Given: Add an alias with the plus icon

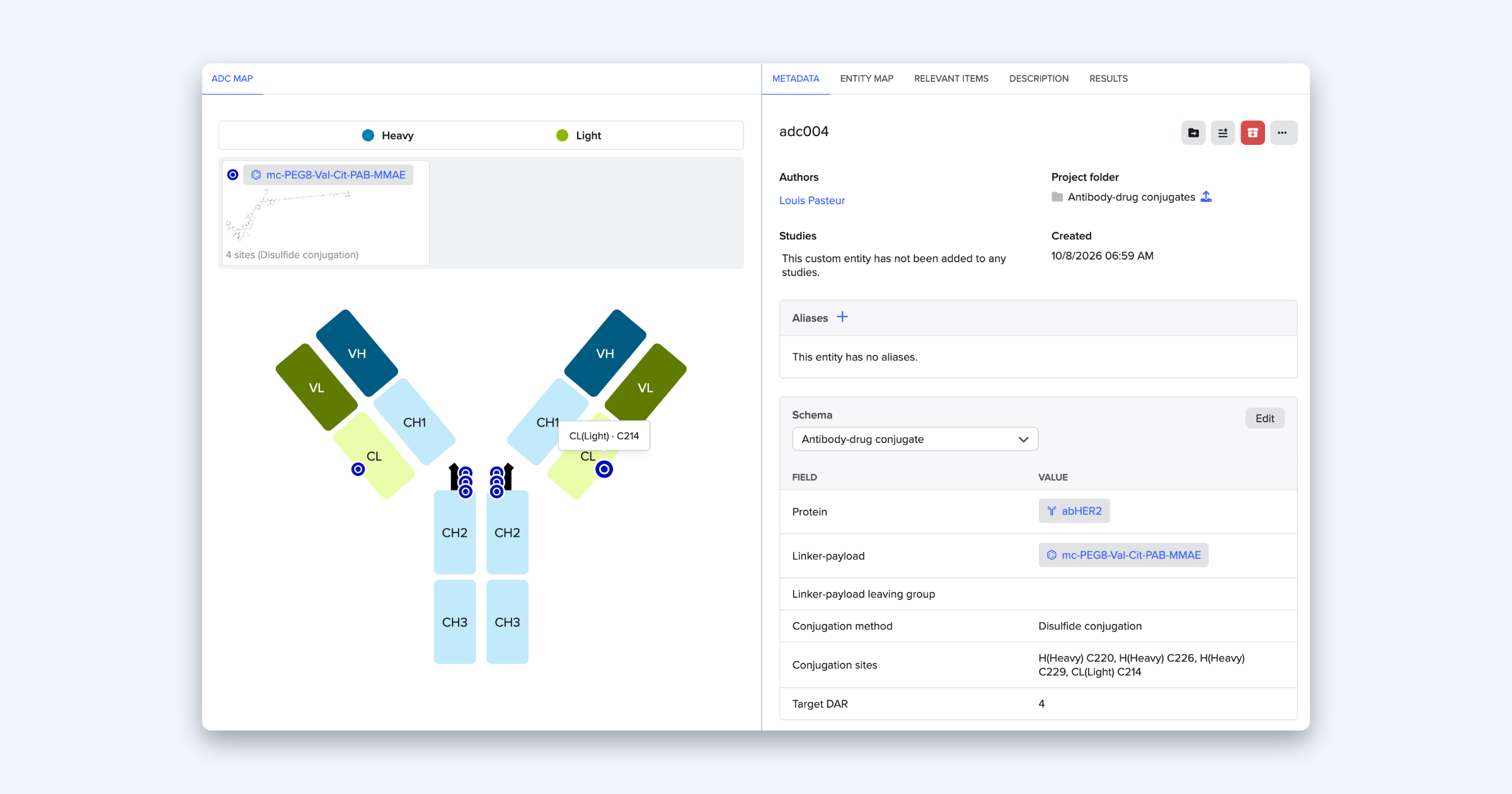Looking at the screenshot, I should 842,317.
